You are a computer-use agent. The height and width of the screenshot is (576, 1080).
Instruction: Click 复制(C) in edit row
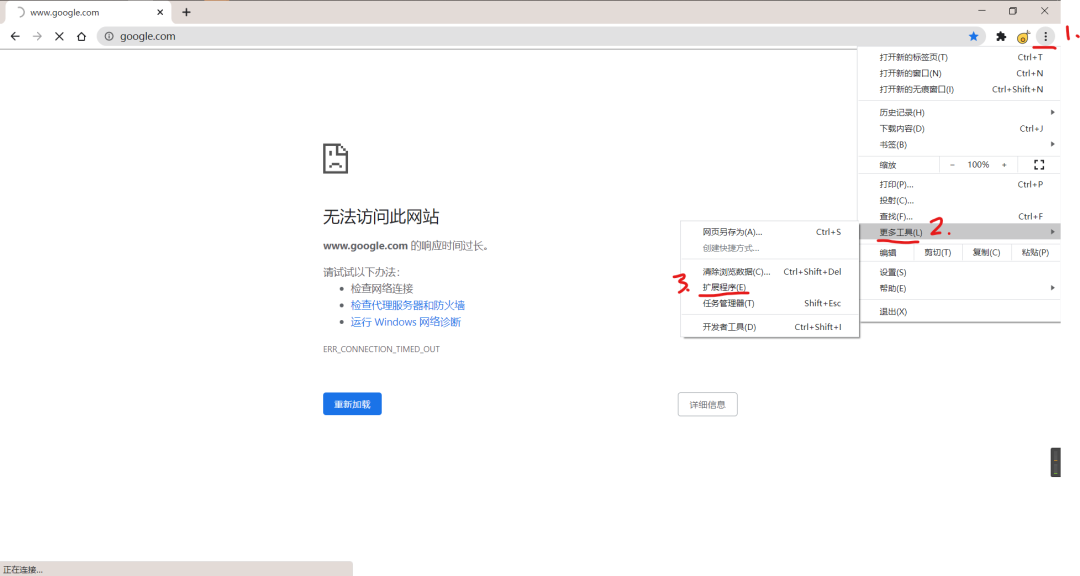click(986, 253)
